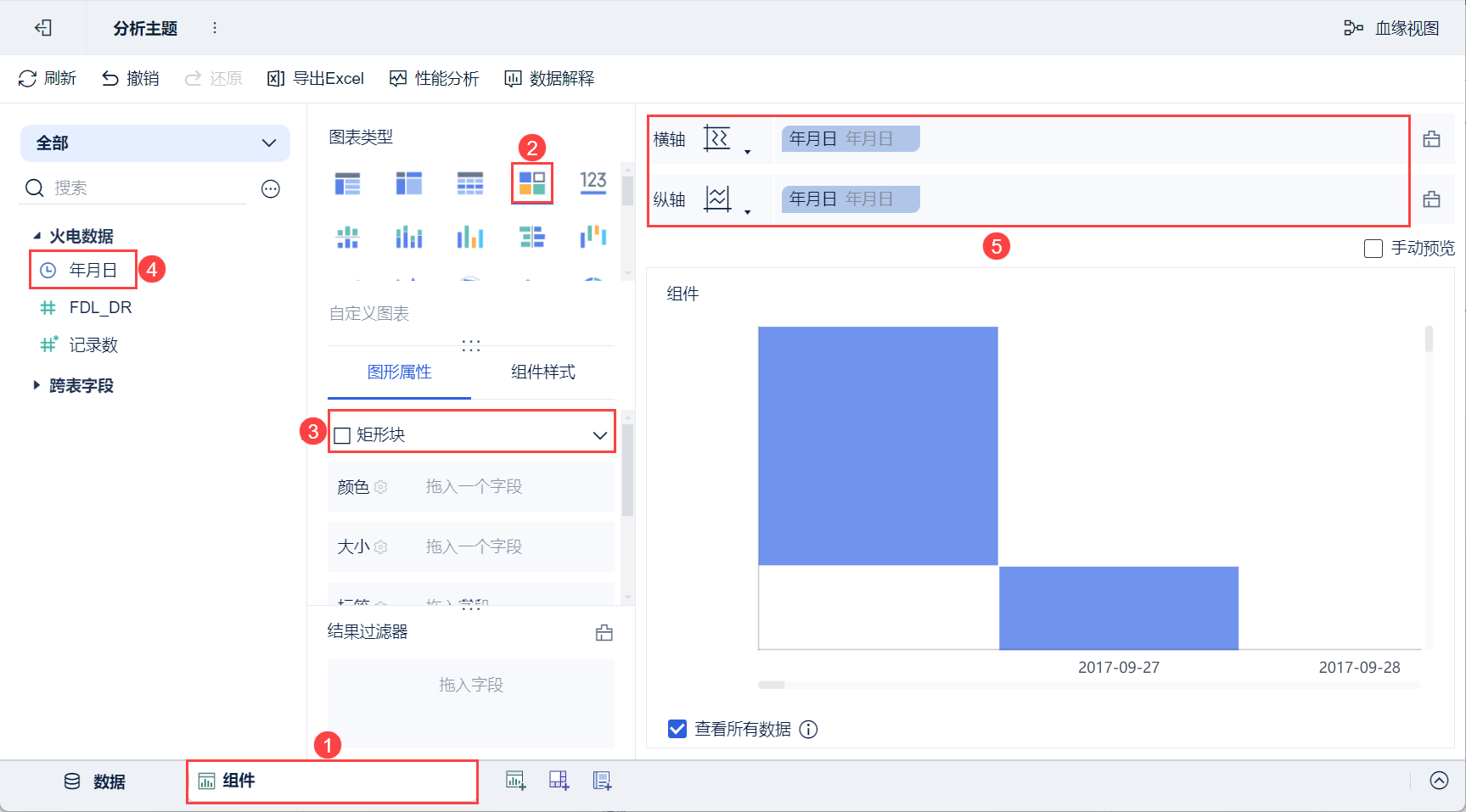Click the clear icon for 结果过滤器
The image size is (1466, 812).
click(604, 632)
